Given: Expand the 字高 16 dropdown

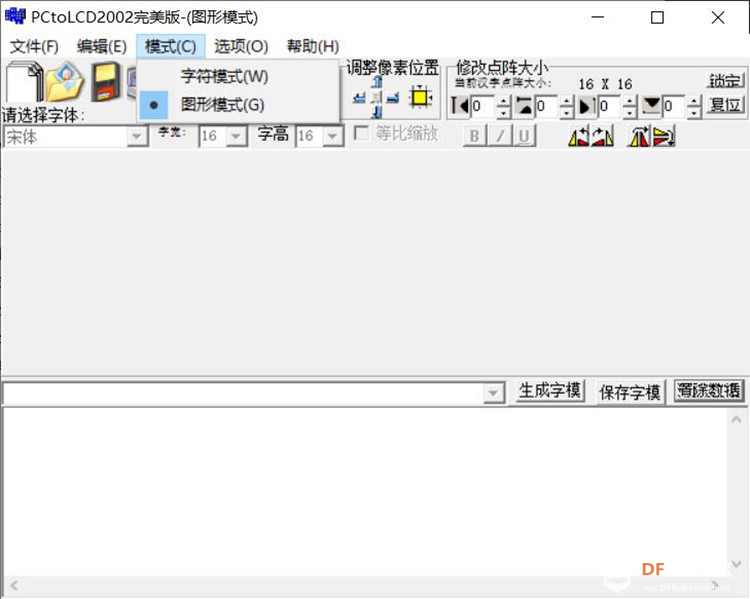Looking at the screenshot, I should [333, 136].
